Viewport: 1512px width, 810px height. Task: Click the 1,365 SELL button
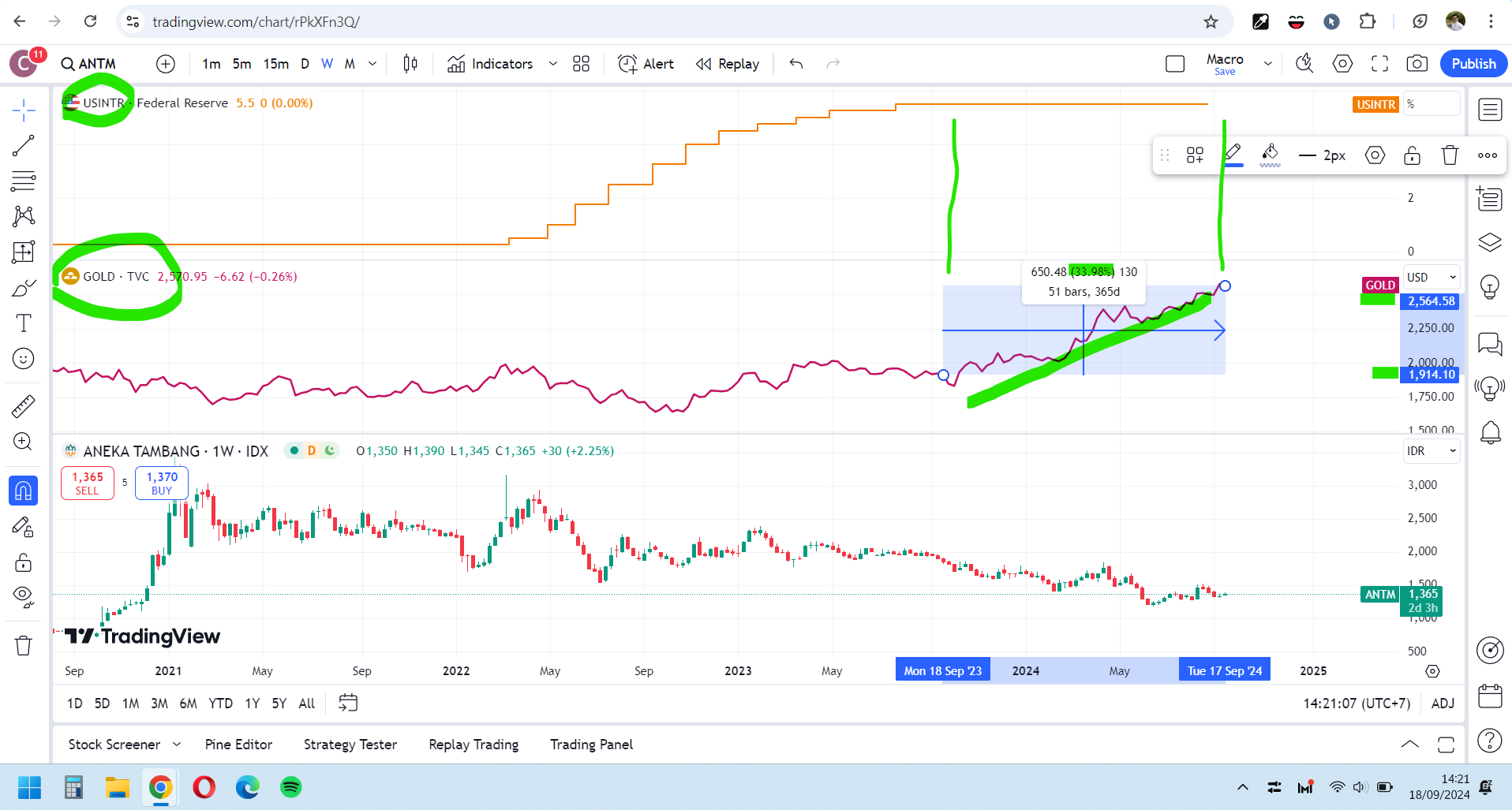pos(88,483)
